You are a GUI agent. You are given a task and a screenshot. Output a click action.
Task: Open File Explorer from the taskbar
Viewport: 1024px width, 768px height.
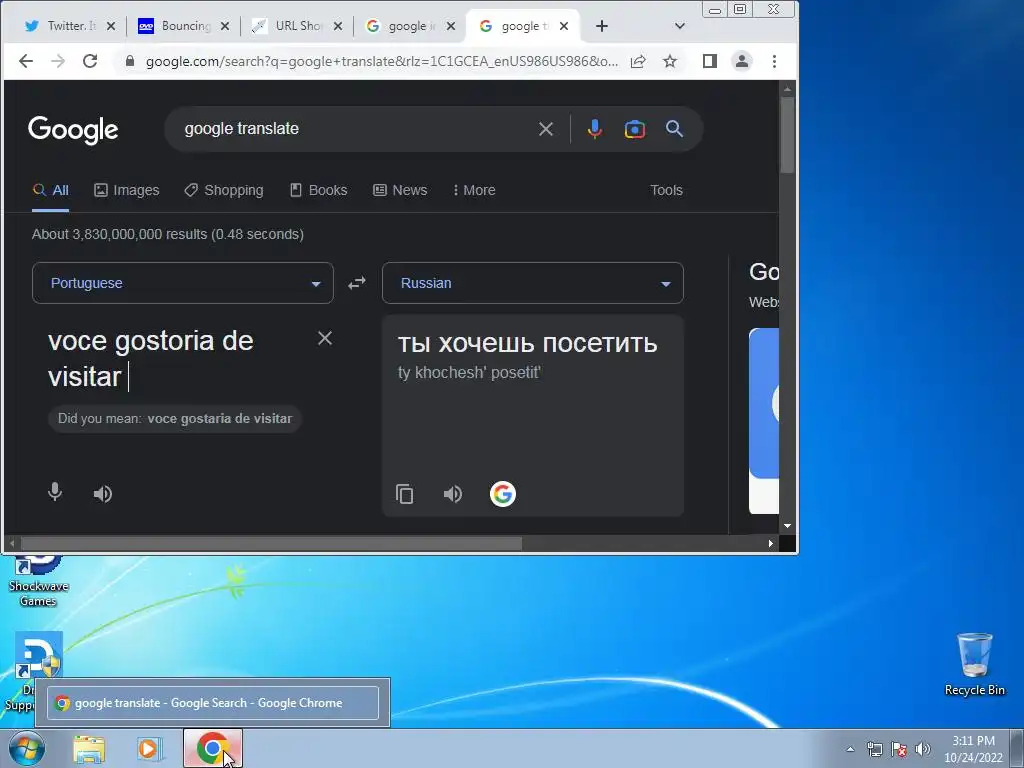click(89, 749)
